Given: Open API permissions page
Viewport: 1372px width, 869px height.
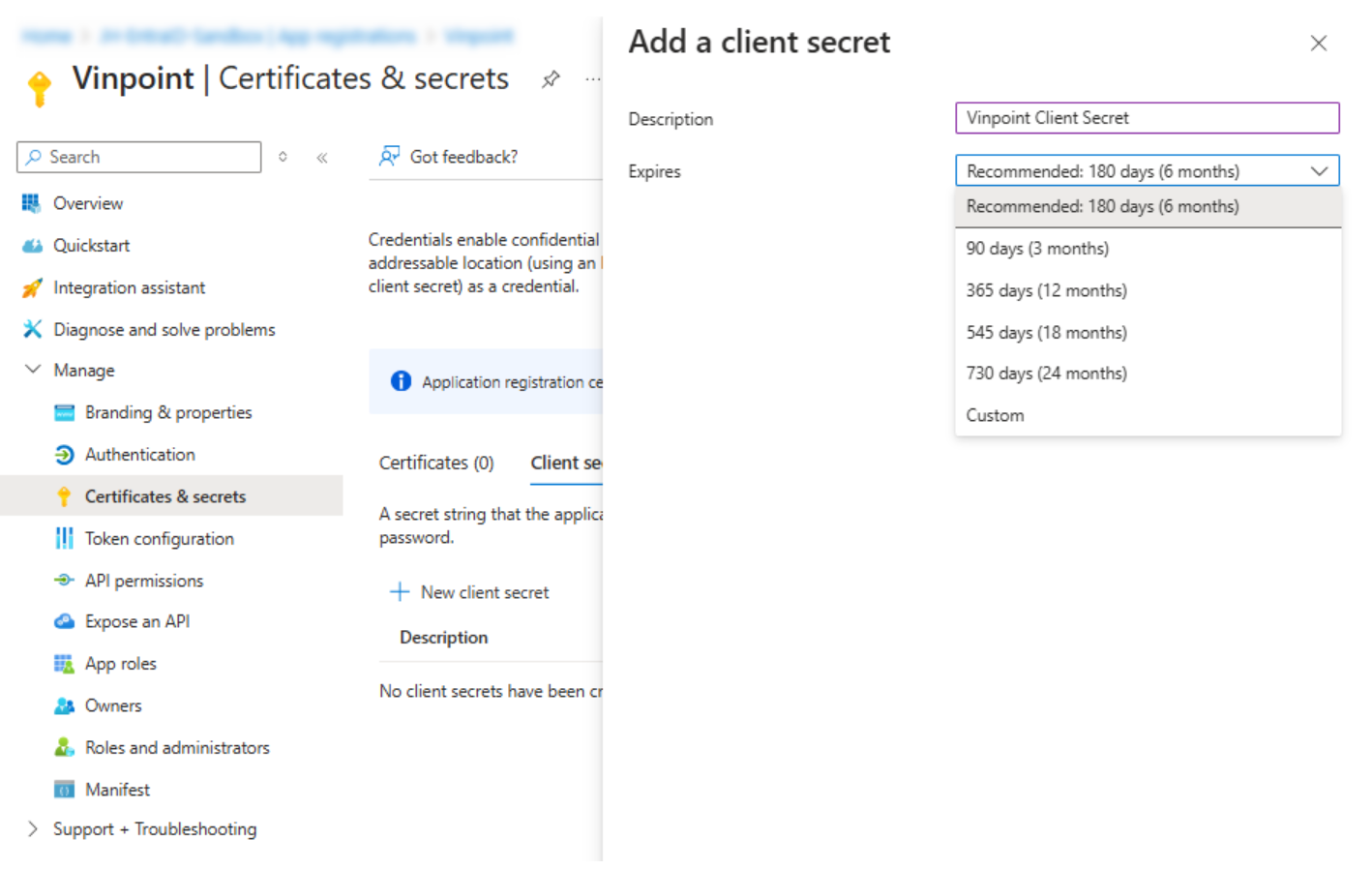Looking at the screenshot, I should tap(144, 581).
